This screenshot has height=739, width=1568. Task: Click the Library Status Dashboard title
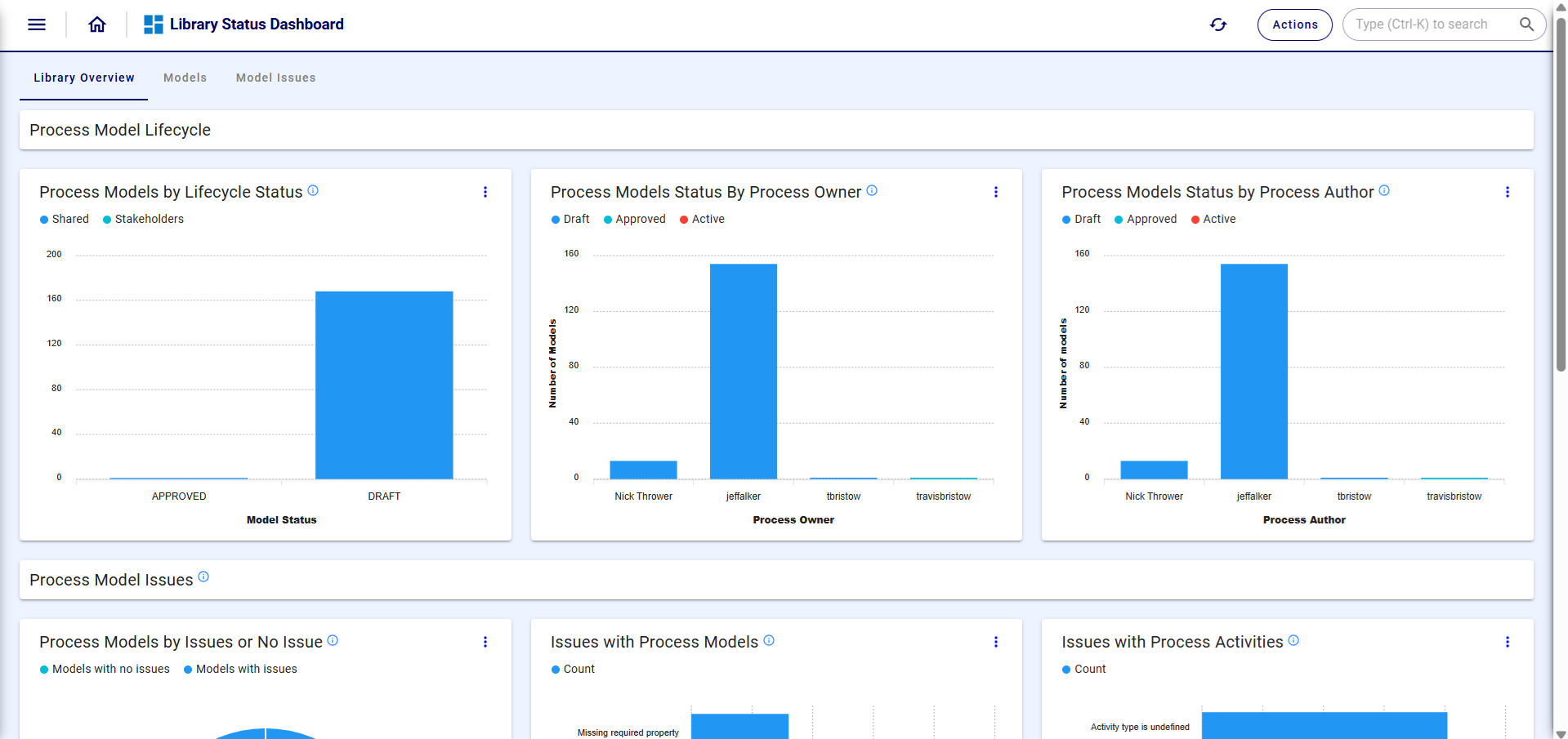click(x=257, y=24)
